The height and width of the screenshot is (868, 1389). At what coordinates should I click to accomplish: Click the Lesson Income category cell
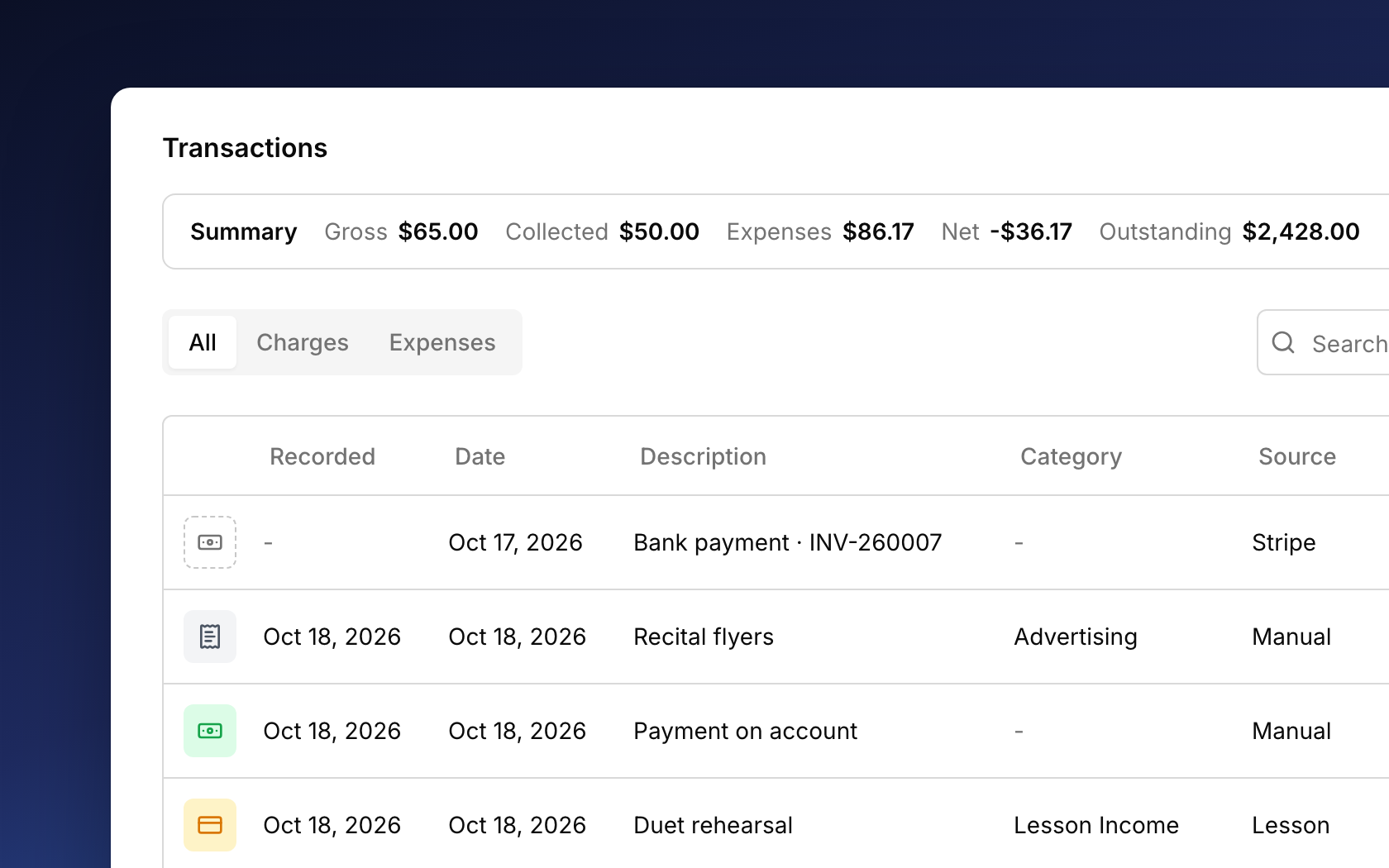(1096, 825)
